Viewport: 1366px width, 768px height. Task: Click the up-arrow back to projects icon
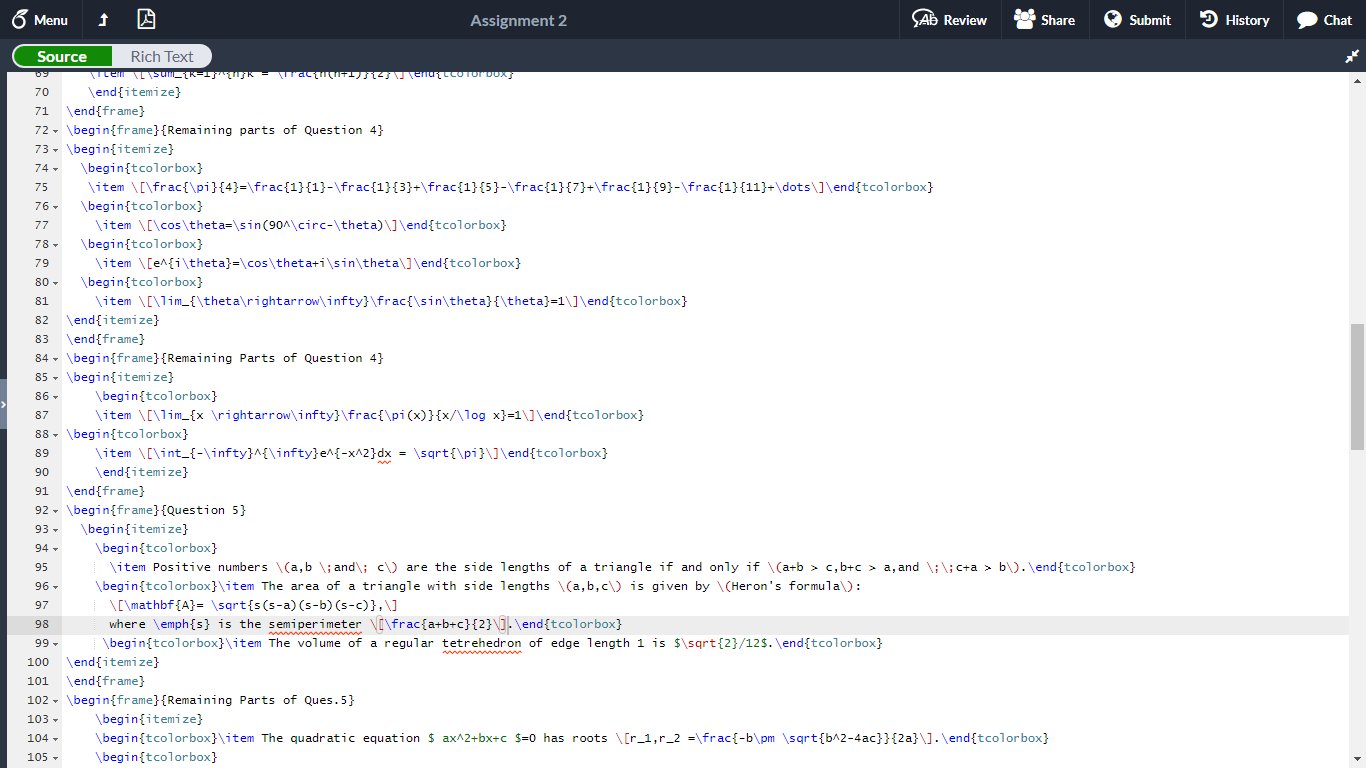(x=103, y=20)
